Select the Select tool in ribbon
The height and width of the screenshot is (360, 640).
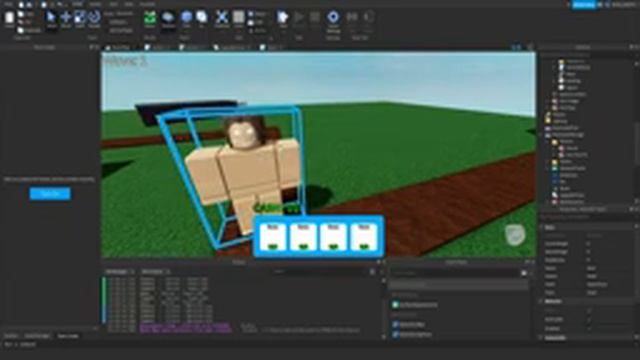[x=51, y=19]
